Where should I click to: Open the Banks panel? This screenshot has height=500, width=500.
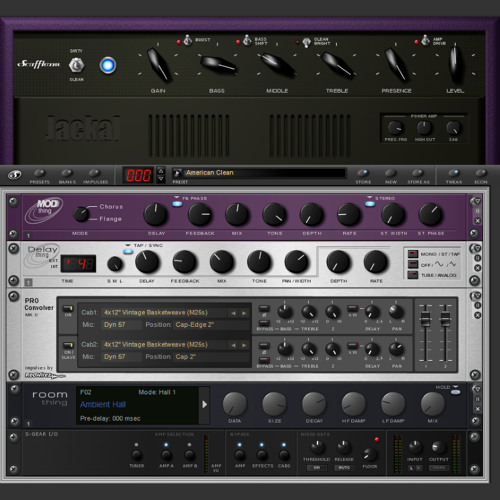tap(67, 173)
